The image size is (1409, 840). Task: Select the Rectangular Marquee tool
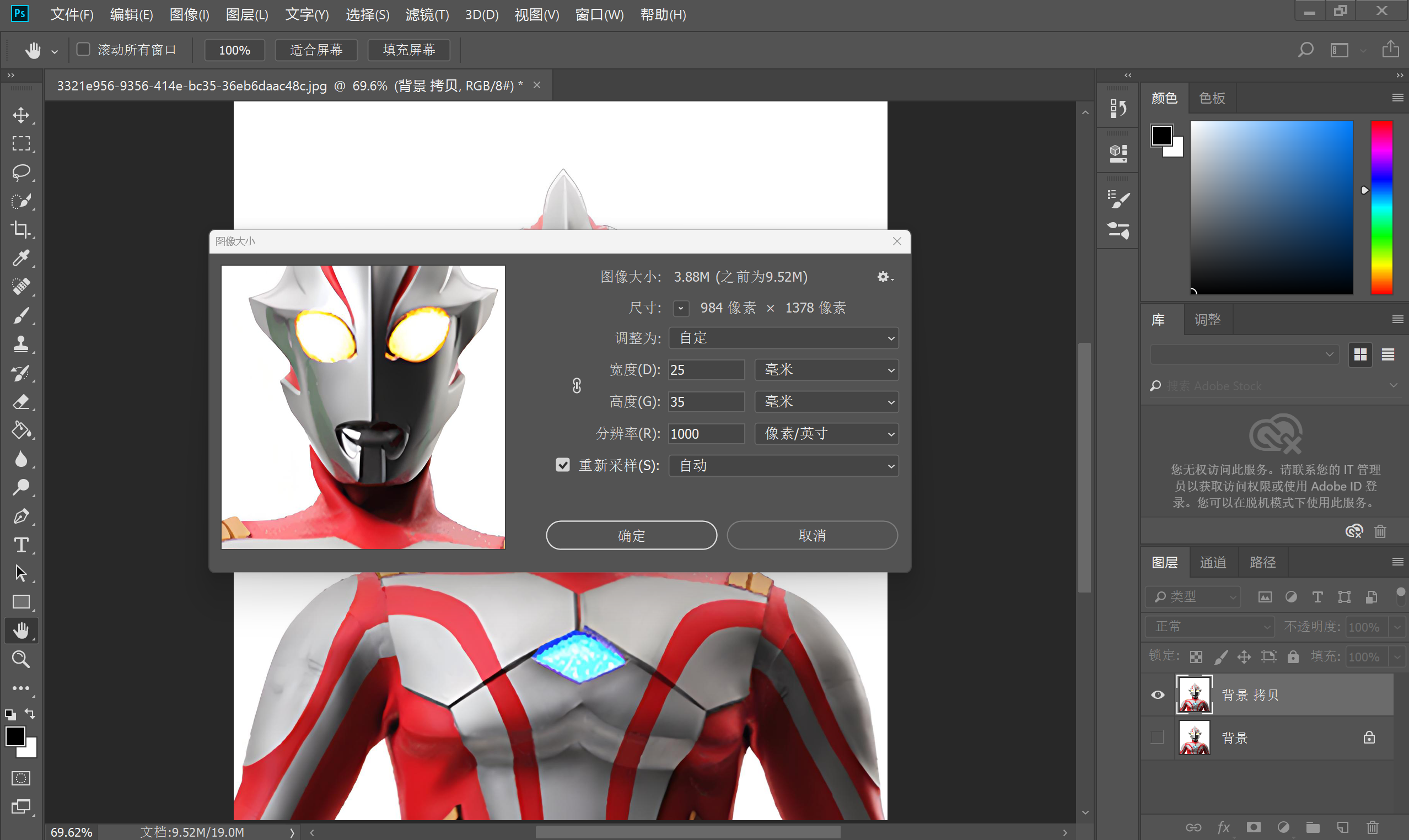[x=21, y=144]
